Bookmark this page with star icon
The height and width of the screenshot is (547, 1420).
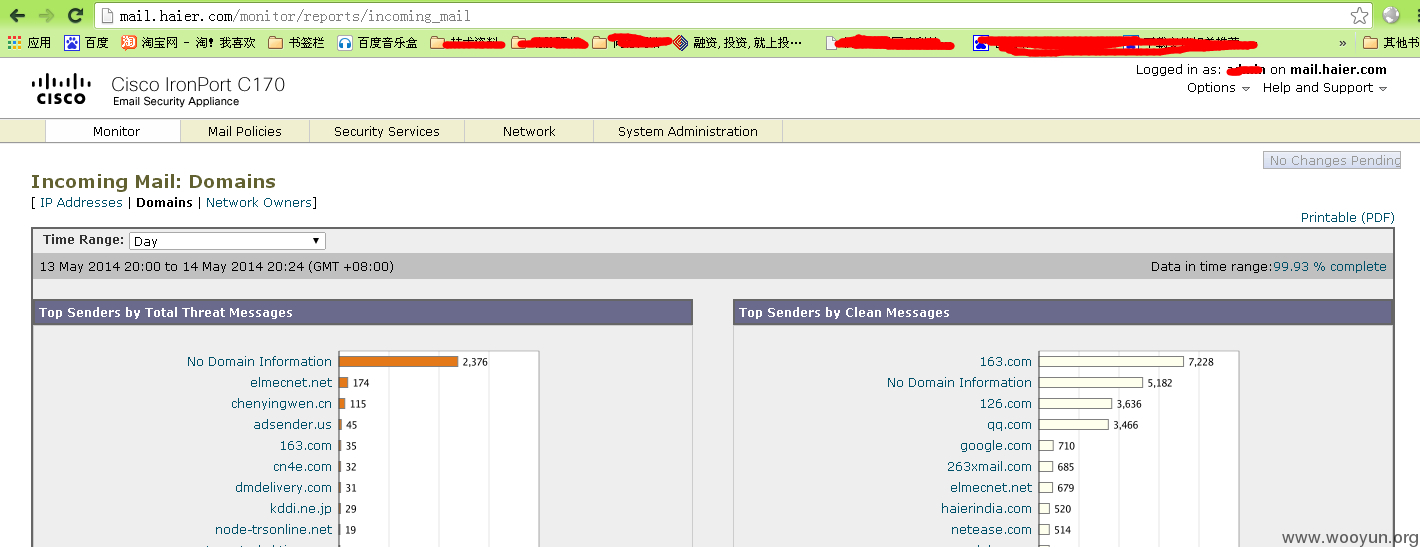coord(1359,15)
